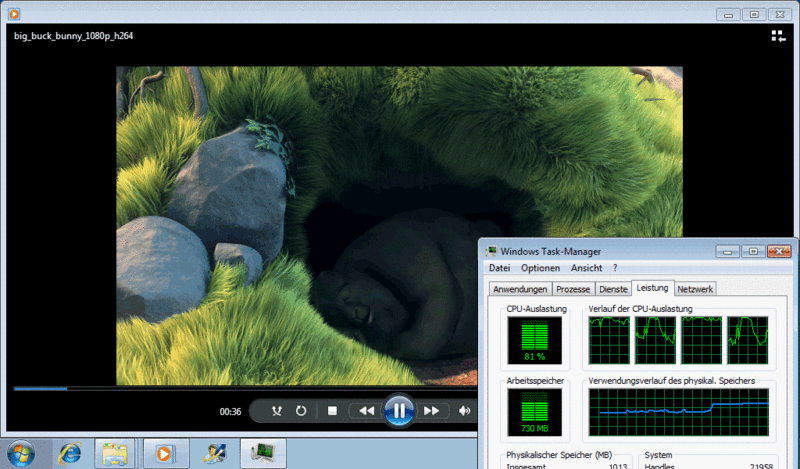
Task: Turn on shuffle in media player
Action: [275, 410]
